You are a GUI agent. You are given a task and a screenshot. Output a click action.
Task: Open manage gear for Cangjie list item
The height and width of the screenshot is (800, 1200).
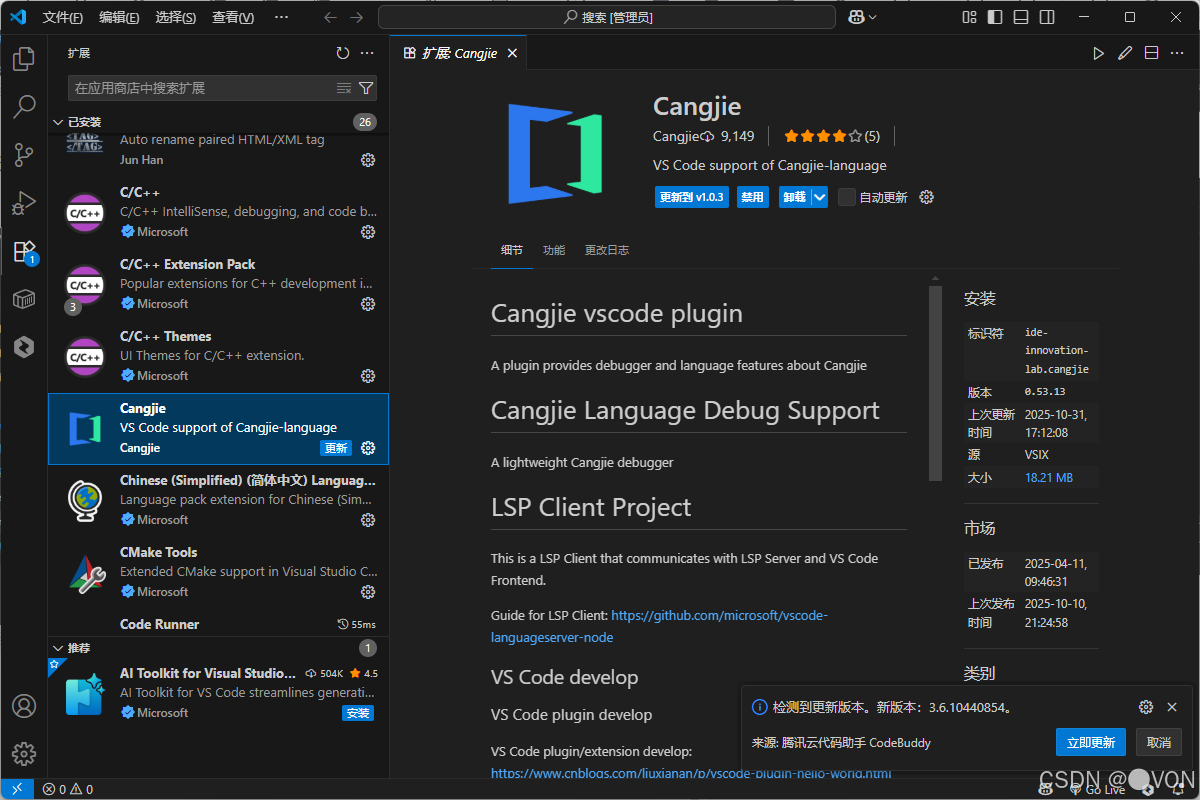[368, 448]
